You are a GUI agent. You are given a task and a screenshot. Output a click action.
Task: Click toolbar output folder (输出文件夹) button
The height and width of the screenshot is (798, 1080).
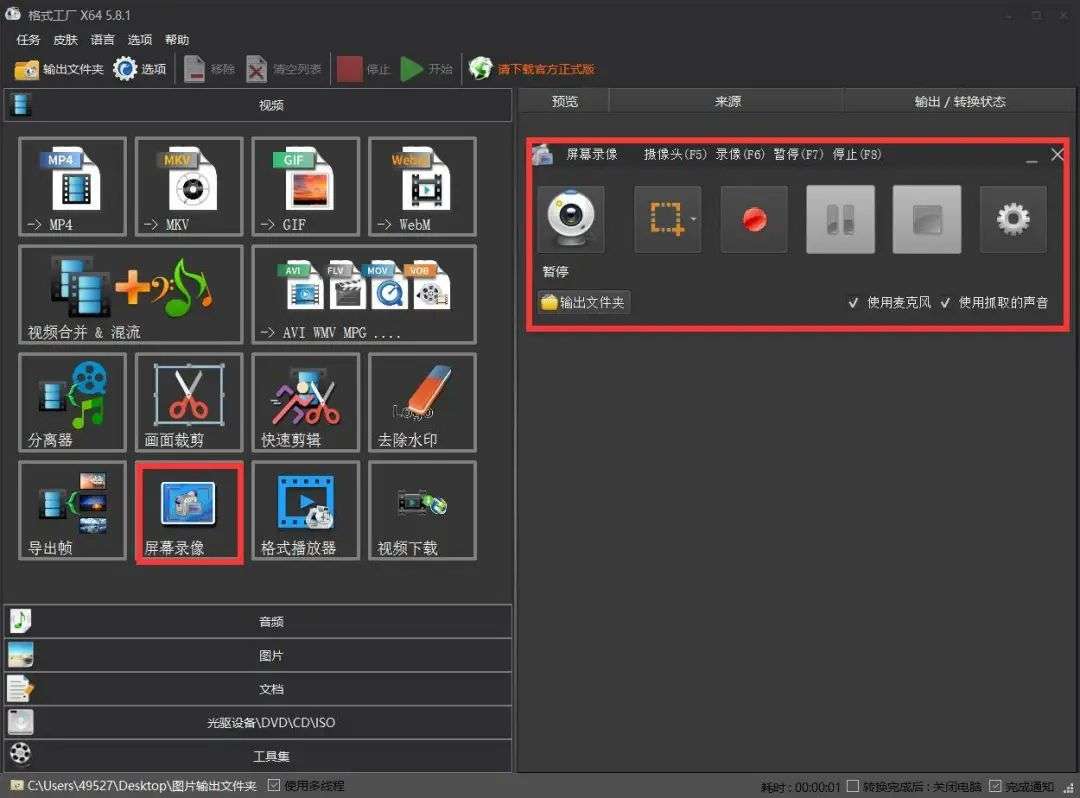pyautogui.click(x=59, y=69)
